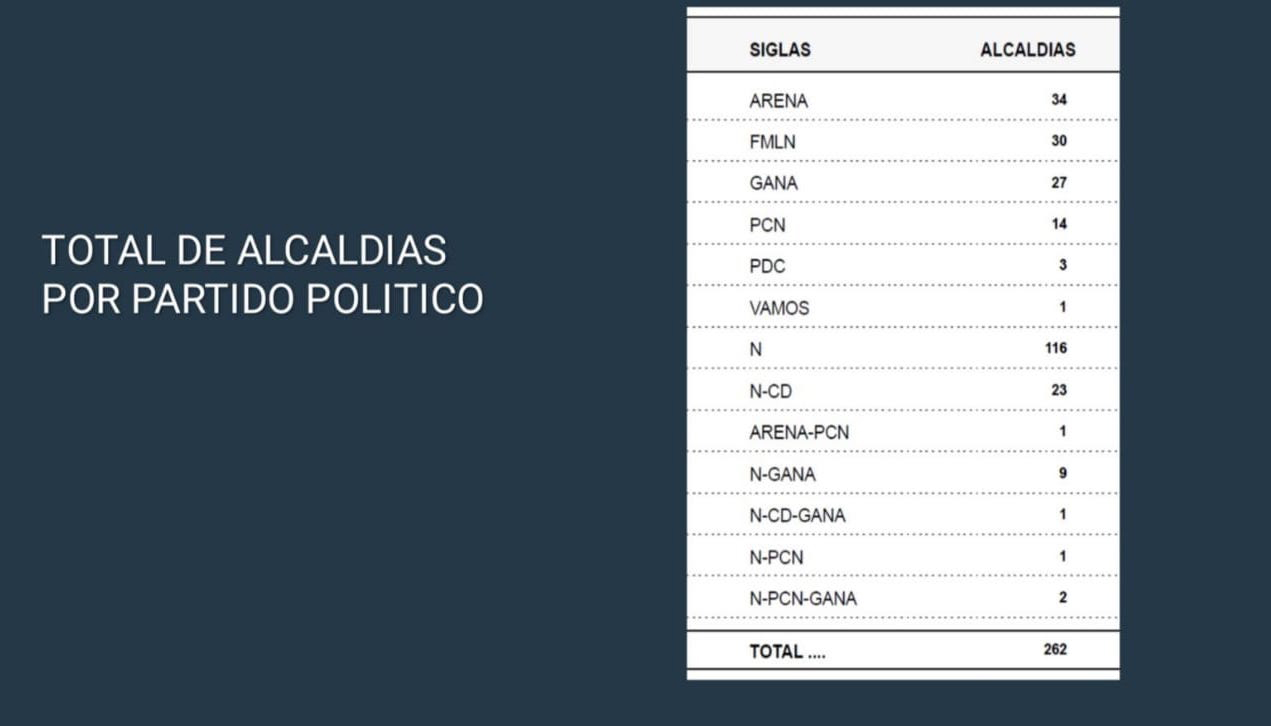This screenshot has width=1271, height=726.
Task: Click the ARENA-PCN coalition label
Action: click(x=799, y=433)
